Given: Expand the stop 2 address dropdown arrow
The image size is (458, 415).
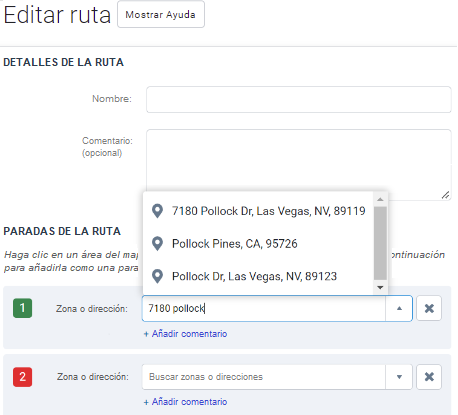Looking at the screenshot, I should click(x=399, y=377).
